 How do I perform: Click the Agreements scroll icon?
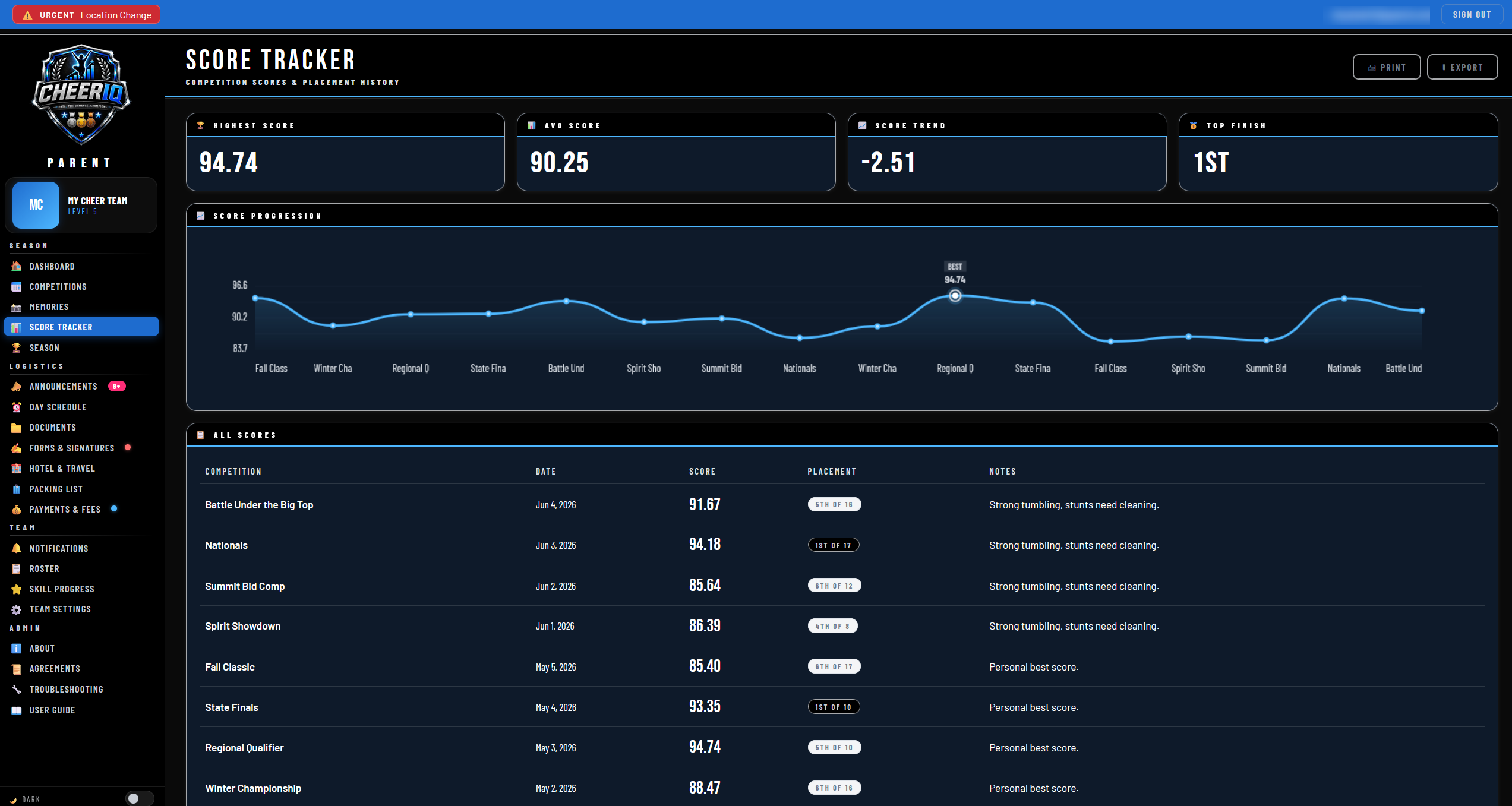pos(17,669)
